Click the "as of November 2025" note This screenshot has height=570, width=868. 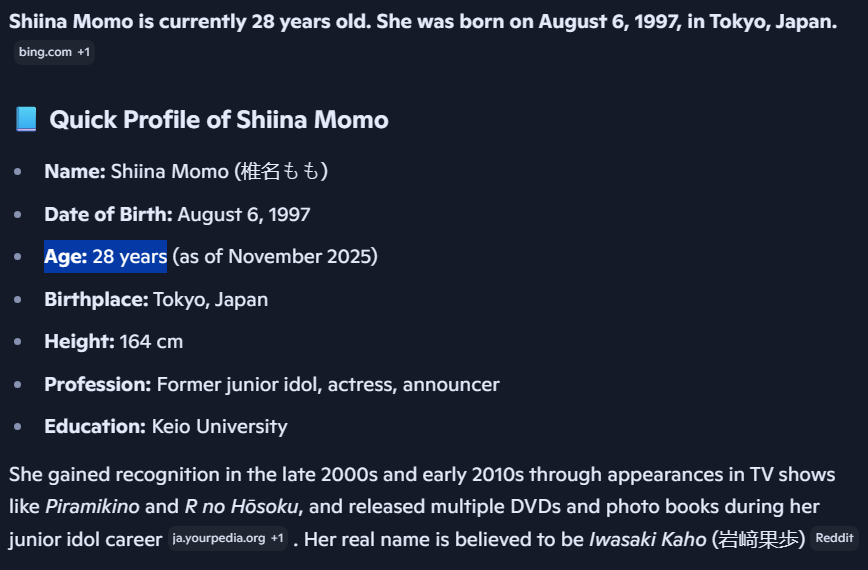point(275,257)
